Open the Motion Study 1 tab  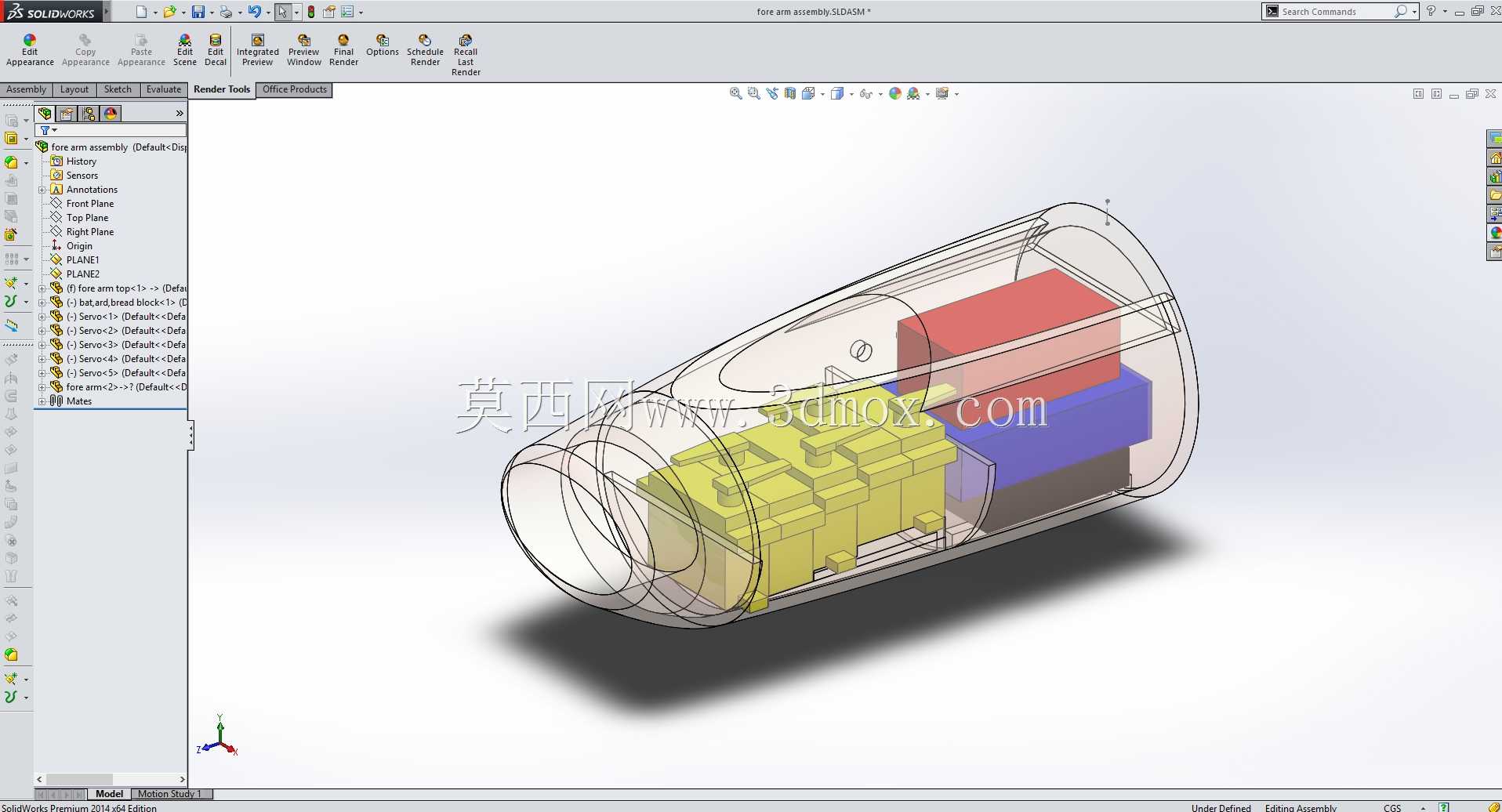click(170, 794)
